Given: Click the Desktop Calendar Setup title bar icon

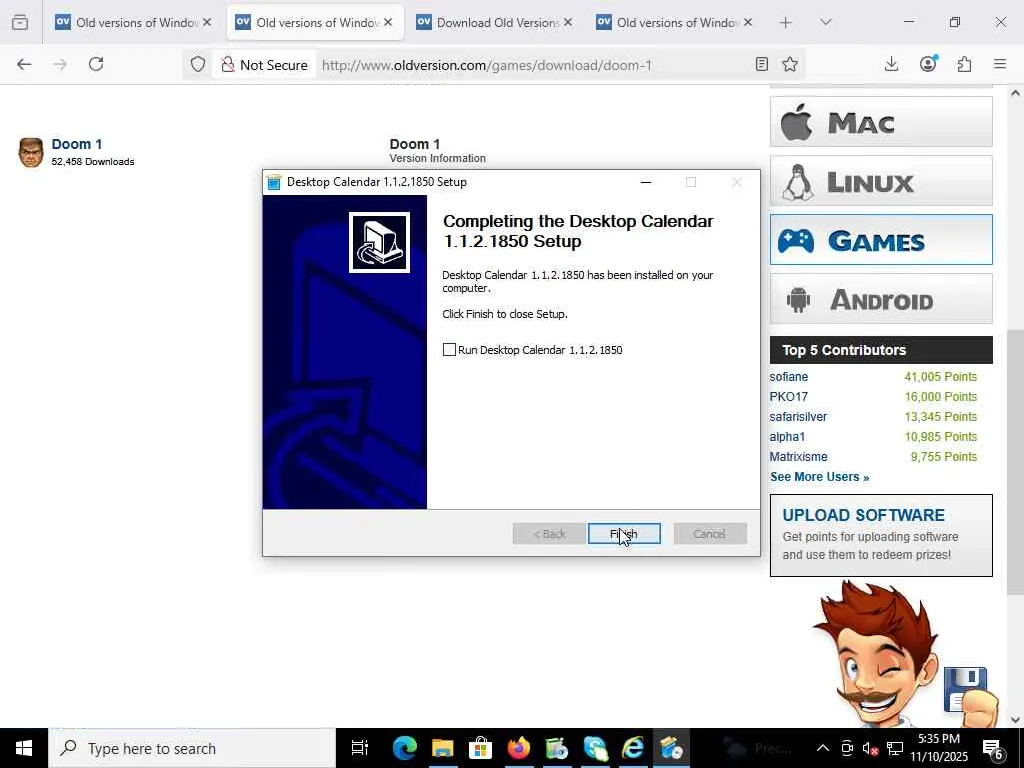Looking at the screenshot, I should click(x=274, y=182).
